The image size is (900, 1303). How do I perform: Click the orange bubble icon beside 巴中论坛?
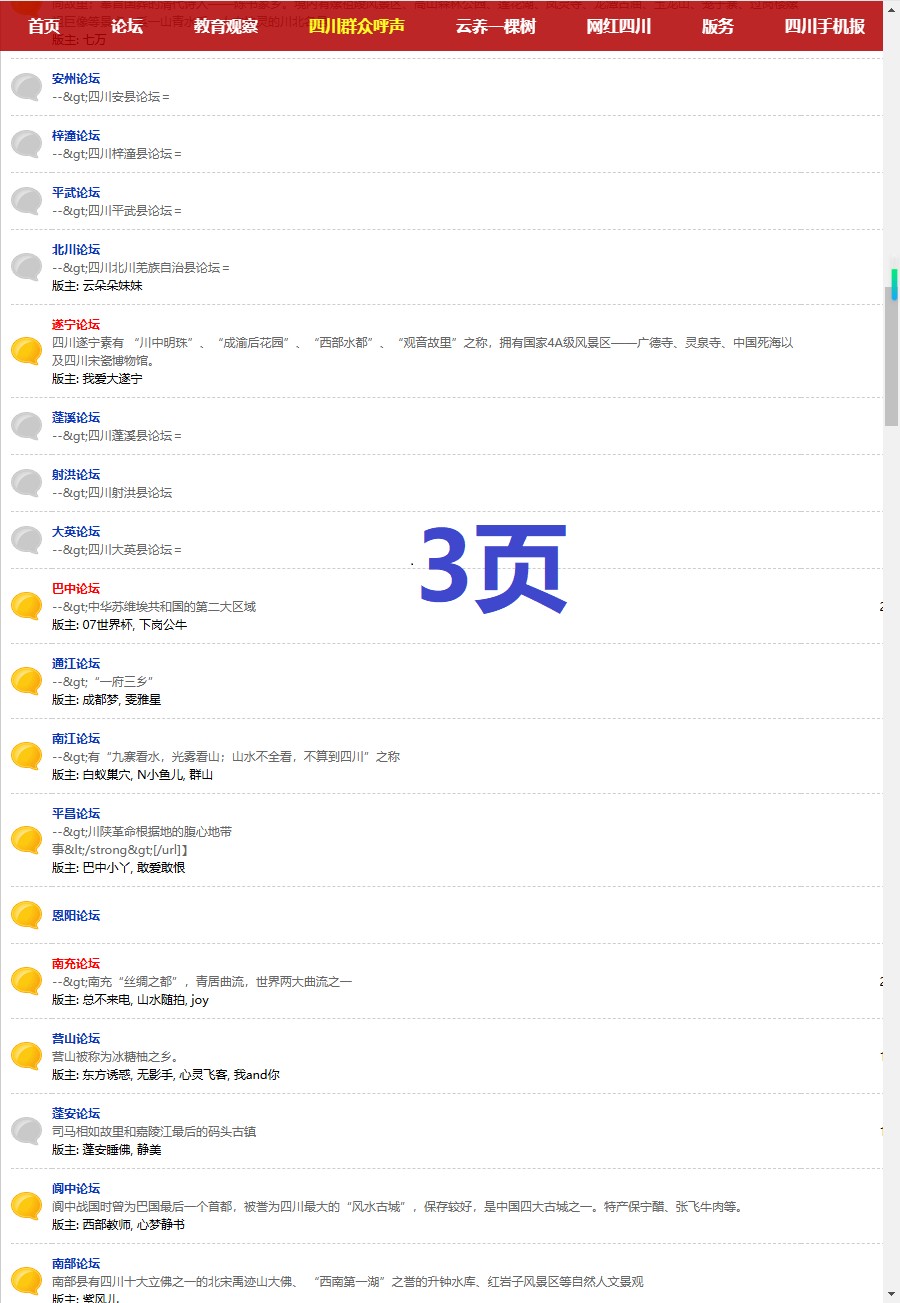point(26,606)
